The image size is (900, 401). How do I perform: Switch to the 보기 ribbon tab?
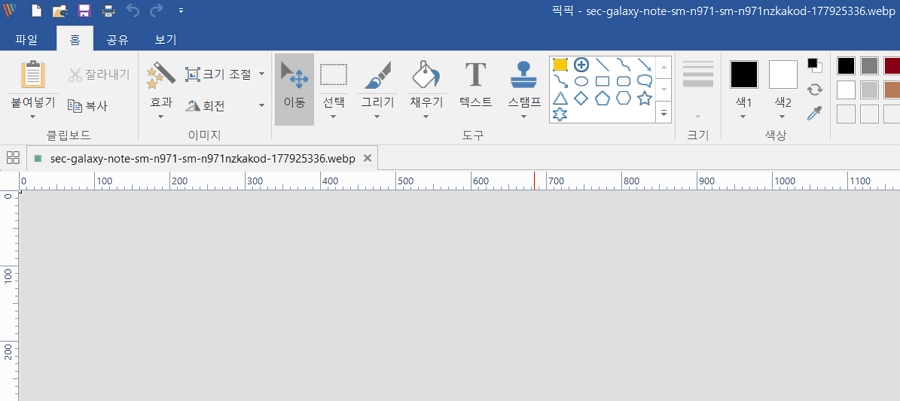[165, 40]
